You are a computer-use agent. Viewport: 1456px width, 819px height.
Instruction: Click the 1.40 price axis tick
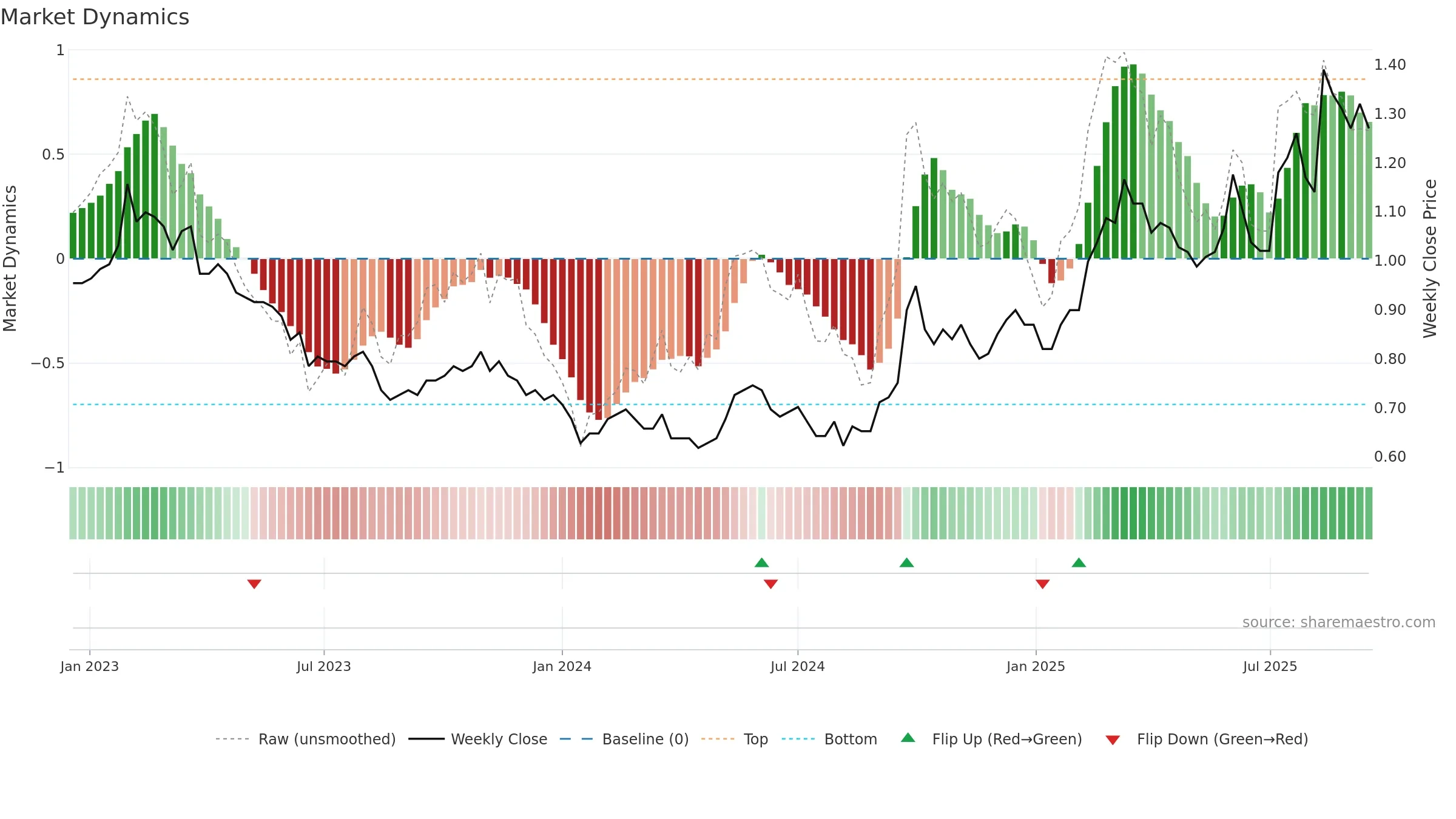point(1390,64)
